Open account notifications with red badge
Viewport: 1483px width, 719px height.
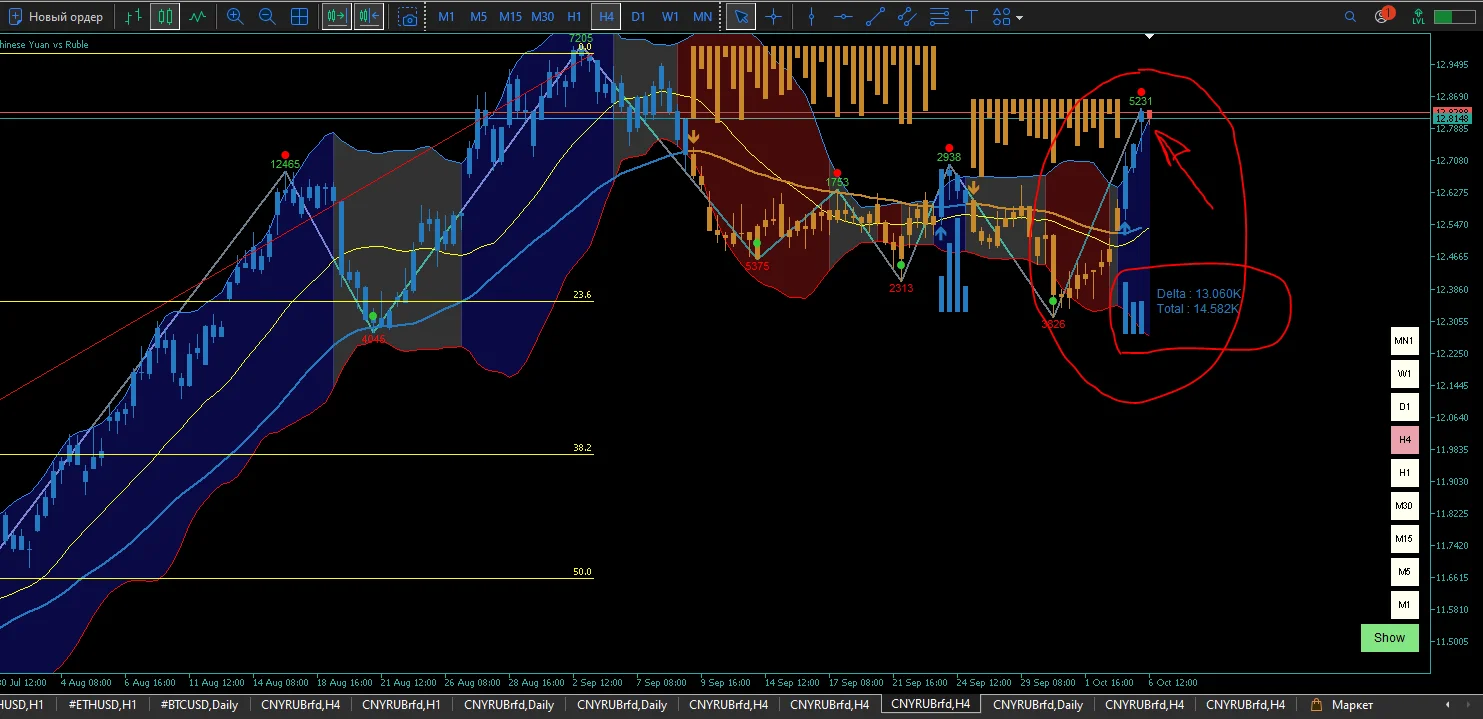[1384, 16]
